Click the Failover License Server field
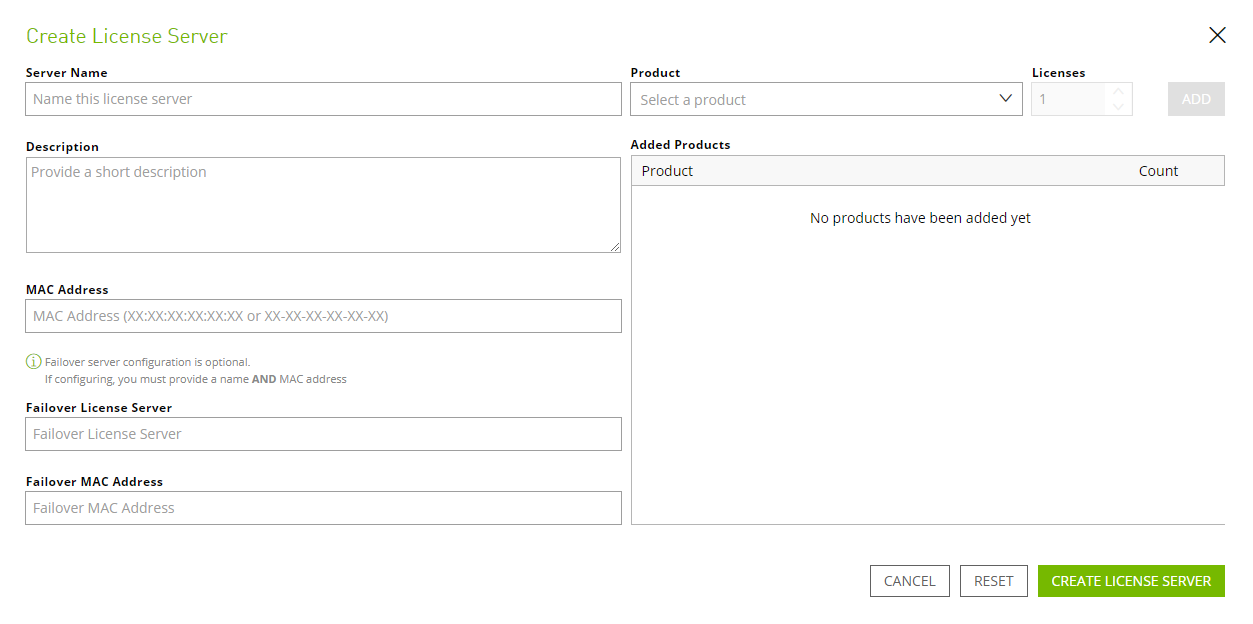Image resolution: width=1253 pixels, height=624 pixels. pyautogui.click(x=323, y=433)
